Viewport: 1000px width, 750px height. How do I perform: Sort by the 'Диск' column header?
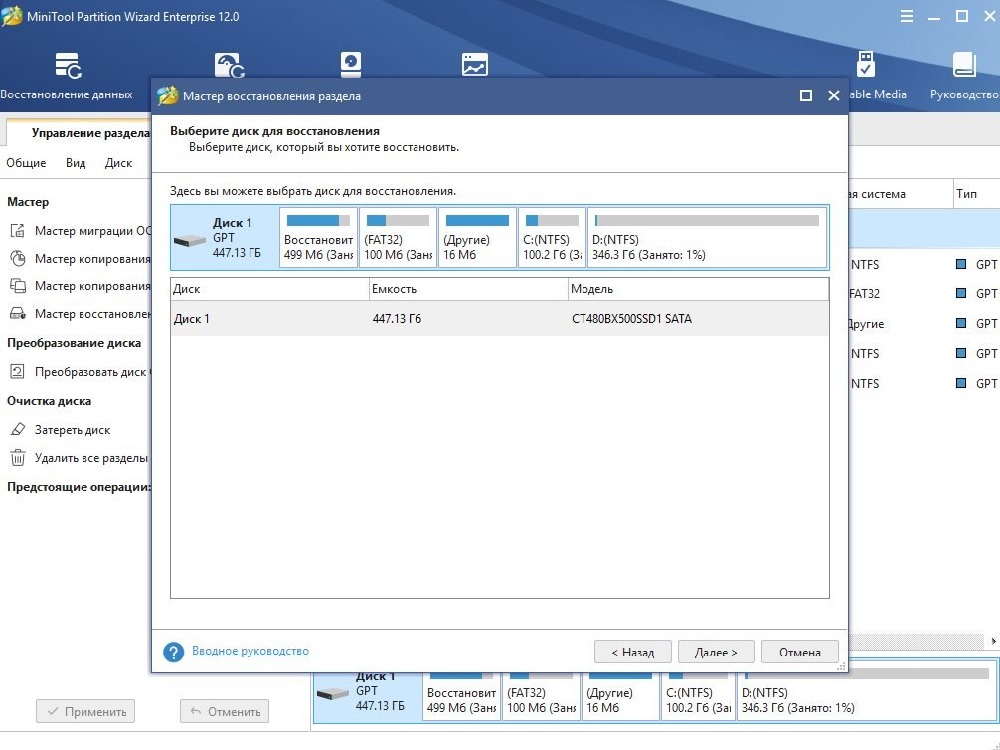pos(270,289)
